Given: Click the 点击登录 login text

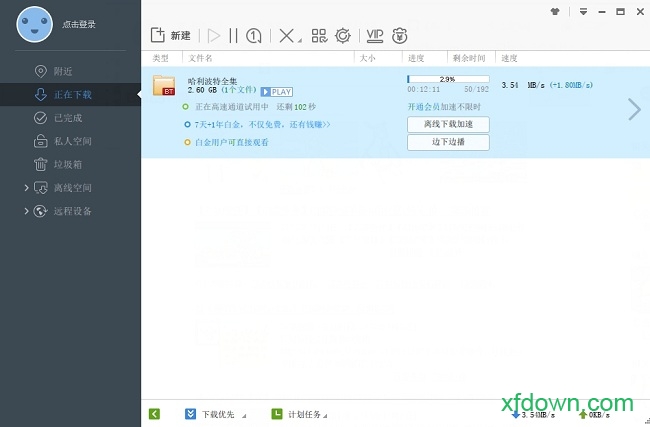Looking at the screenshot, I should tap(79, 24).
